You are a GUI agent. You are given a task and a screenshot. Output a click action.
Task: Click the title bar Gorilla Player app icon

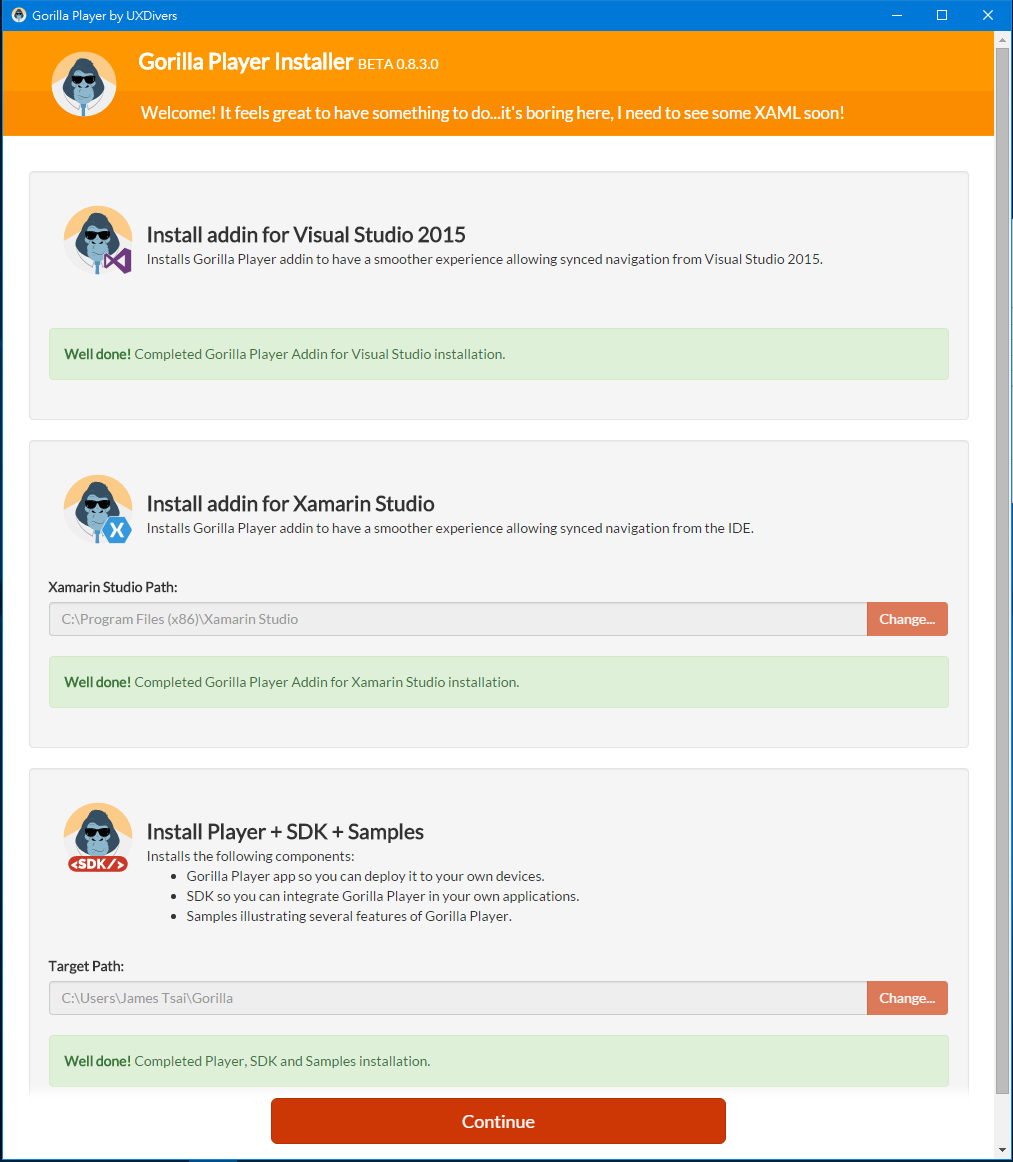19,15
